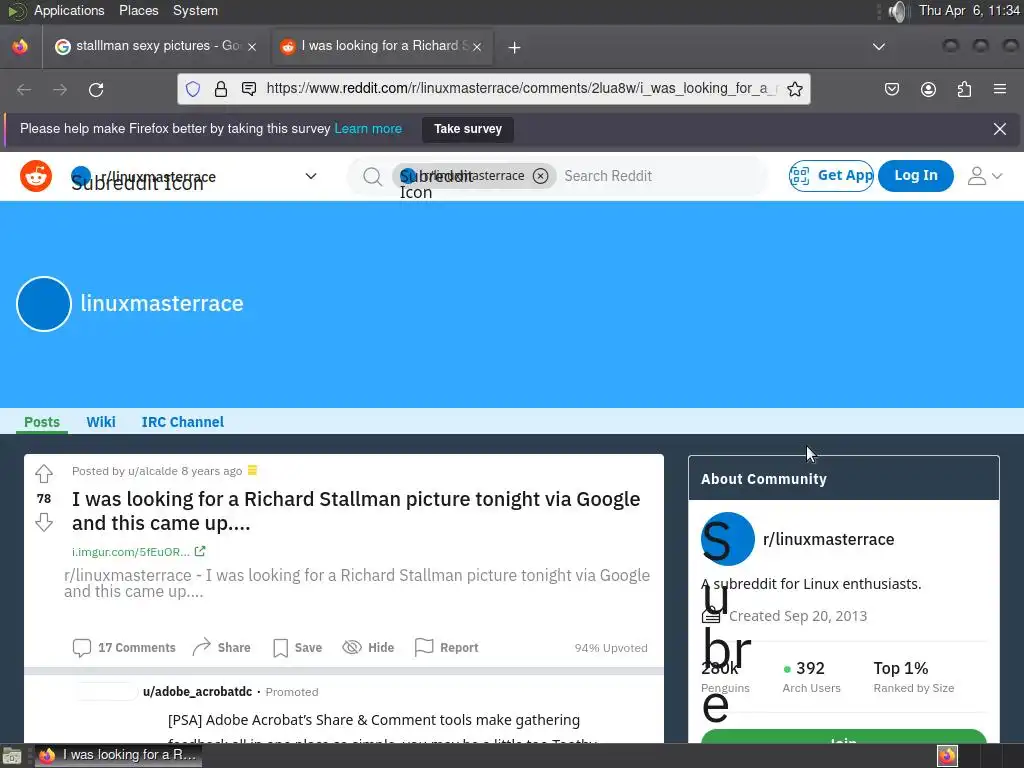Click the Reddit snoo logo
This screenshot has width=1024, height=768.
point(36,176)
